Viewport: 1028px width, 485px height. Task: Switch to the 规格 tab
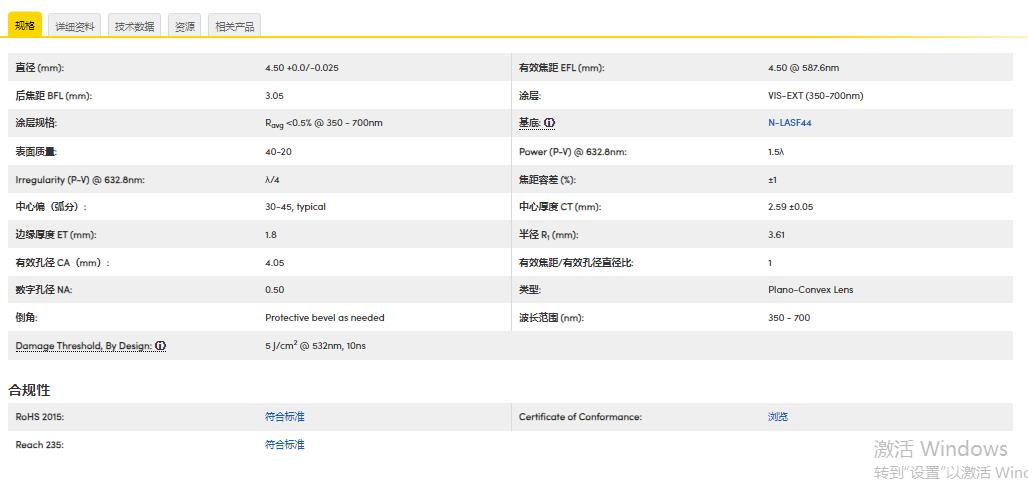click(x=25, y=26)
